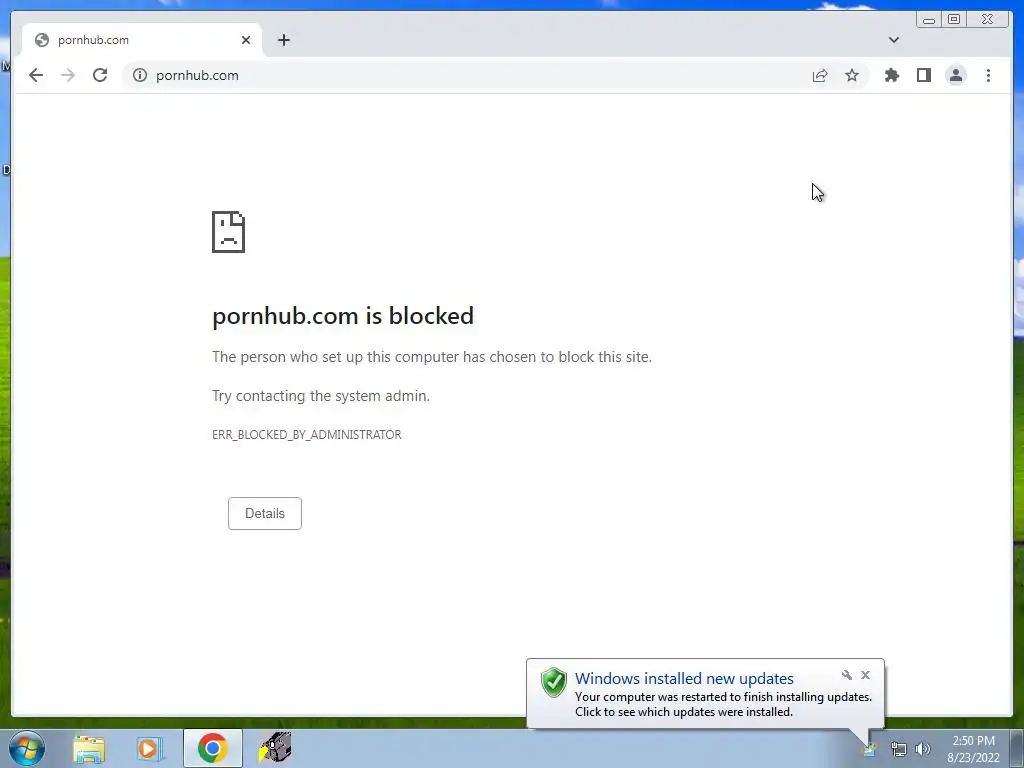
Task: Go back to the previous page
Action: (x=36, y=75)
